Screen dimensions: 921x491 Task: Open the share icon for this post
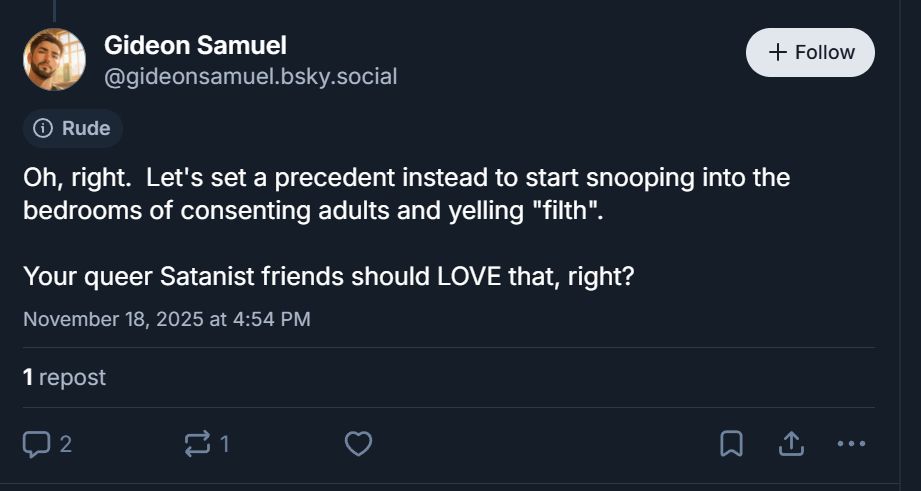pyautogui.click(x=791, y=443)
